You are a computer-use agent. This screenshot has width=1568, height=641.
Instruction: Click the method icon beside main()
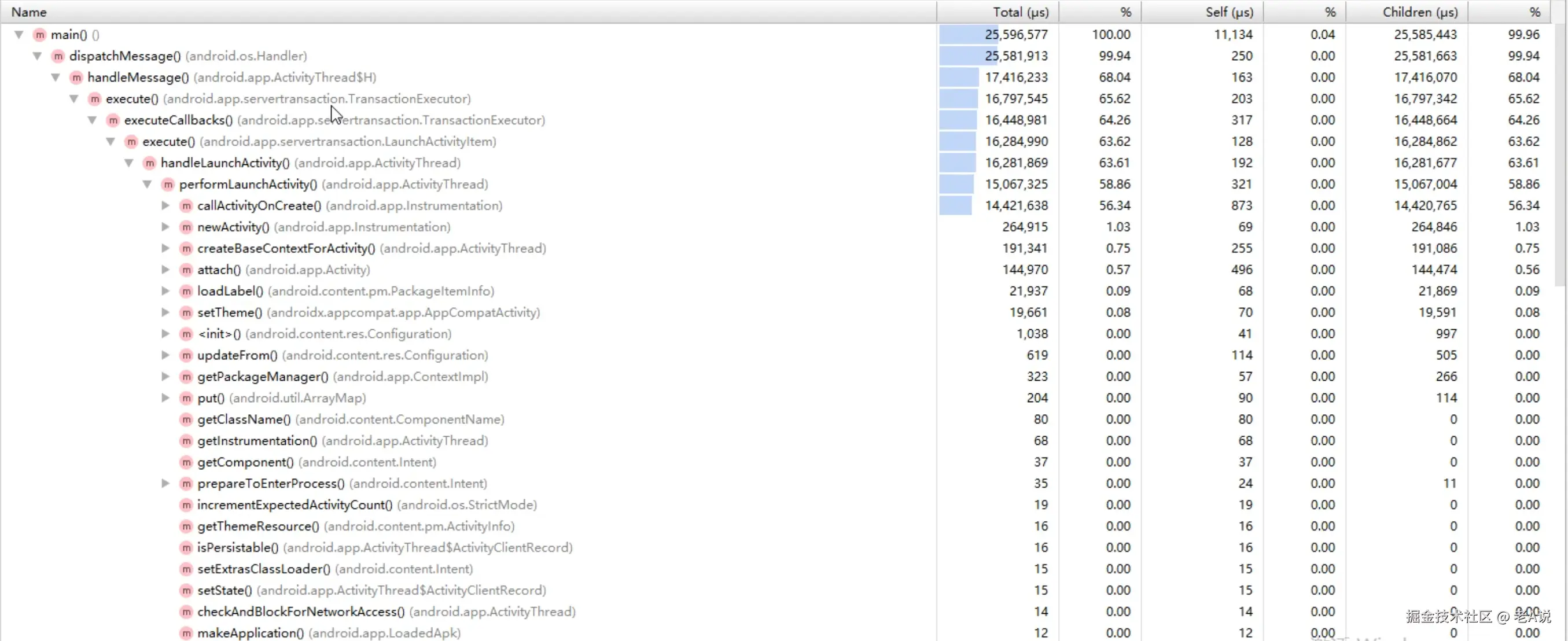point(39,35)
